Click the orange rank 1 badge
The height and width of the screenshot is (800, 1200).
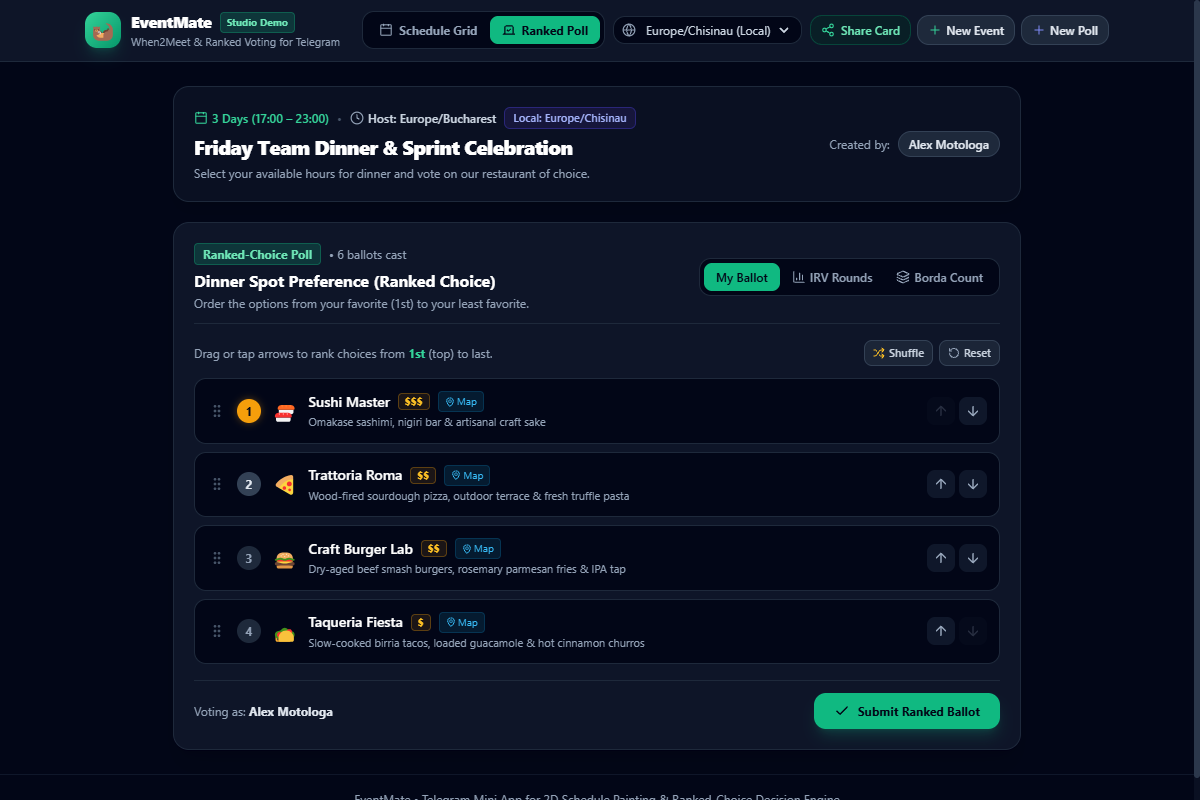coord(249,411)
